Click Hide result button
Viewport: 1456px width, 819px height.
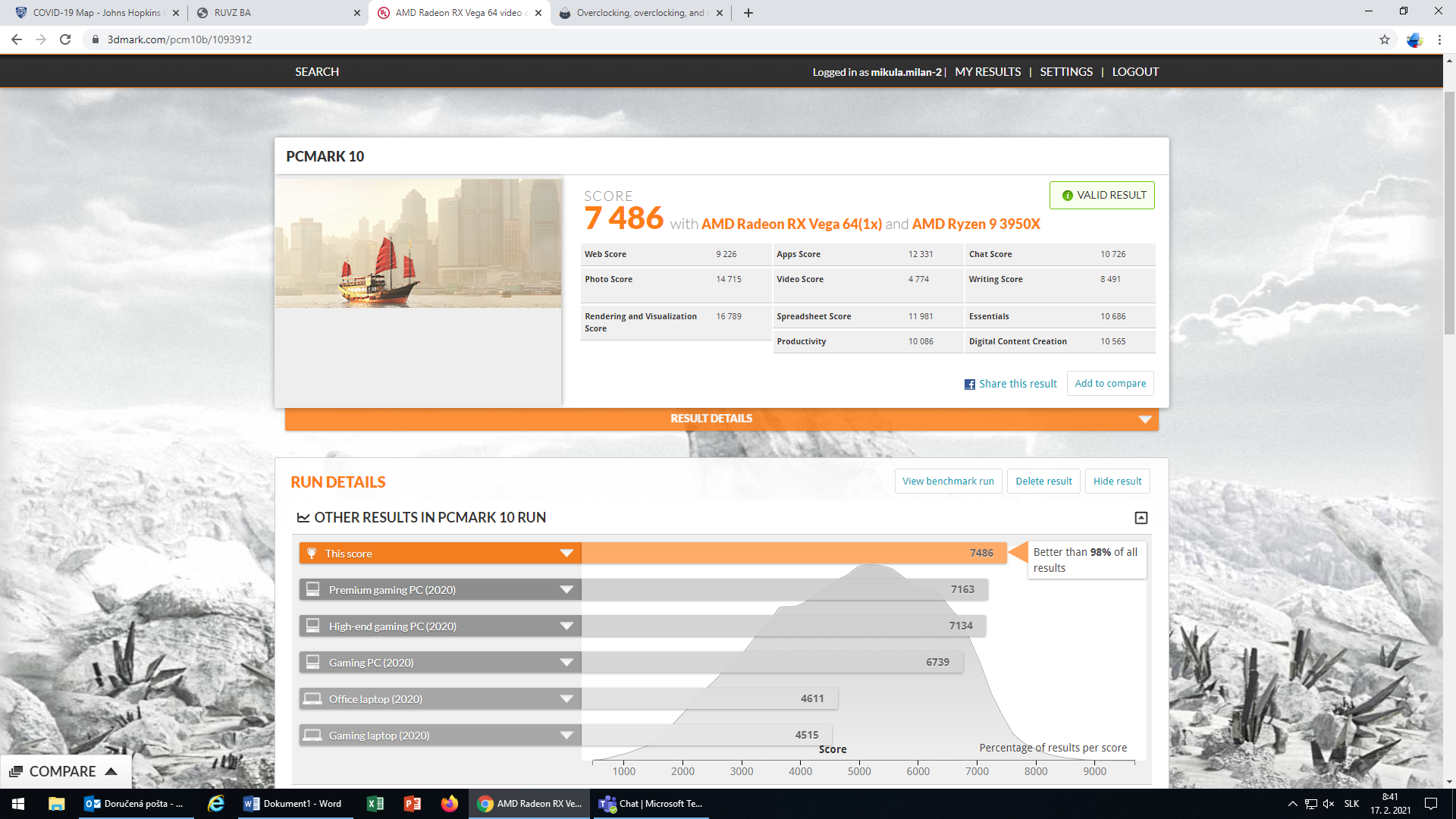coord(1117,481)
